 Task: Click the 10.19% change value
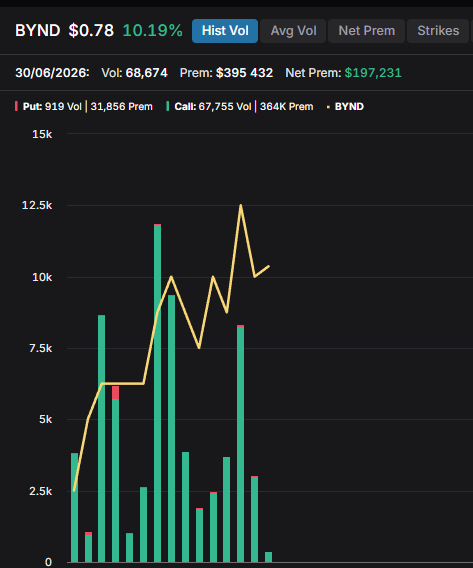[152, 30]
